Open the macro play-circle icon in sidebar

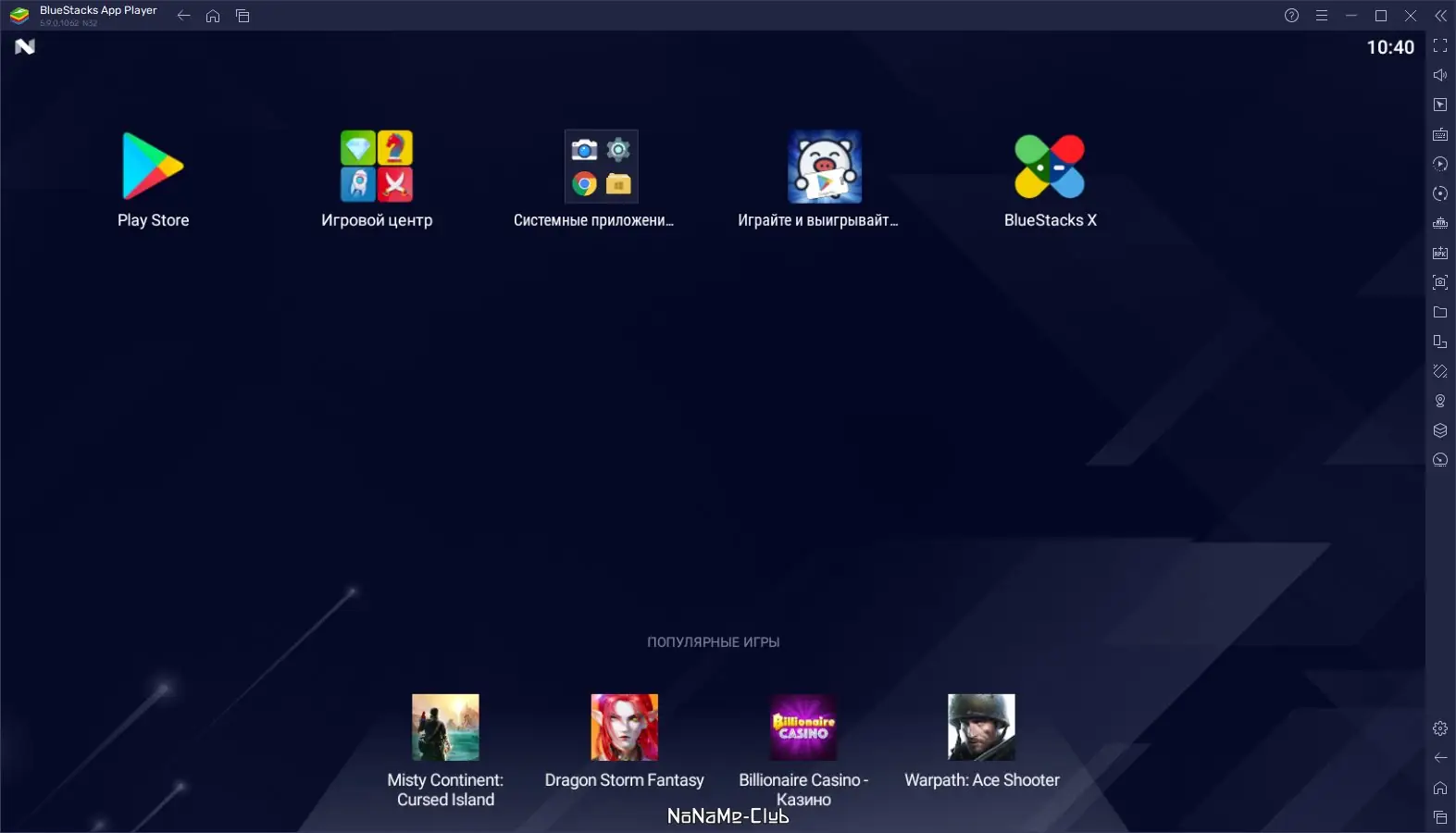click(x=1440, y=164)
